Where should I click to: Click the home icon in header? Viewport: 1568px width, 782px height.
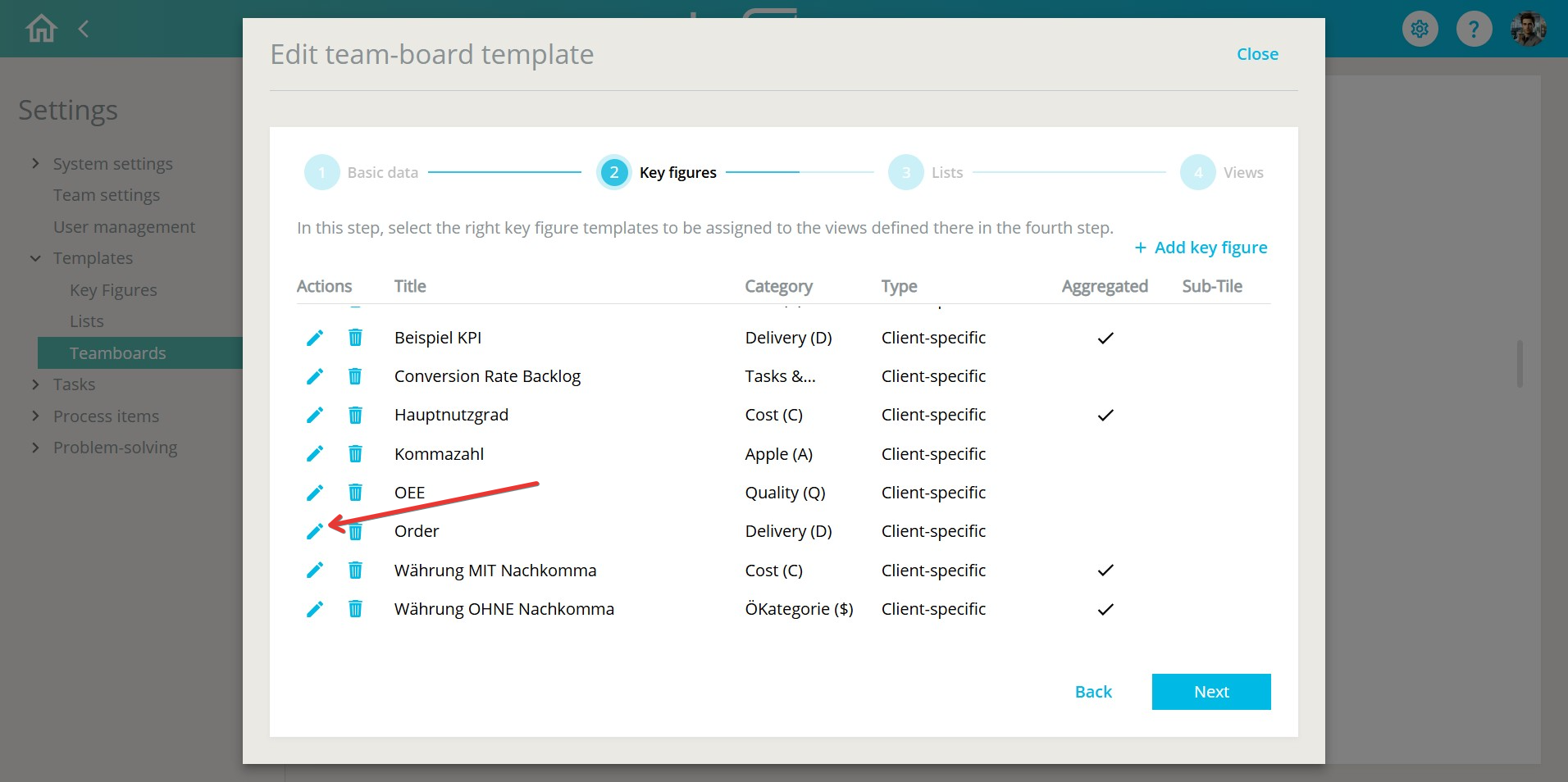pos(41,29)
